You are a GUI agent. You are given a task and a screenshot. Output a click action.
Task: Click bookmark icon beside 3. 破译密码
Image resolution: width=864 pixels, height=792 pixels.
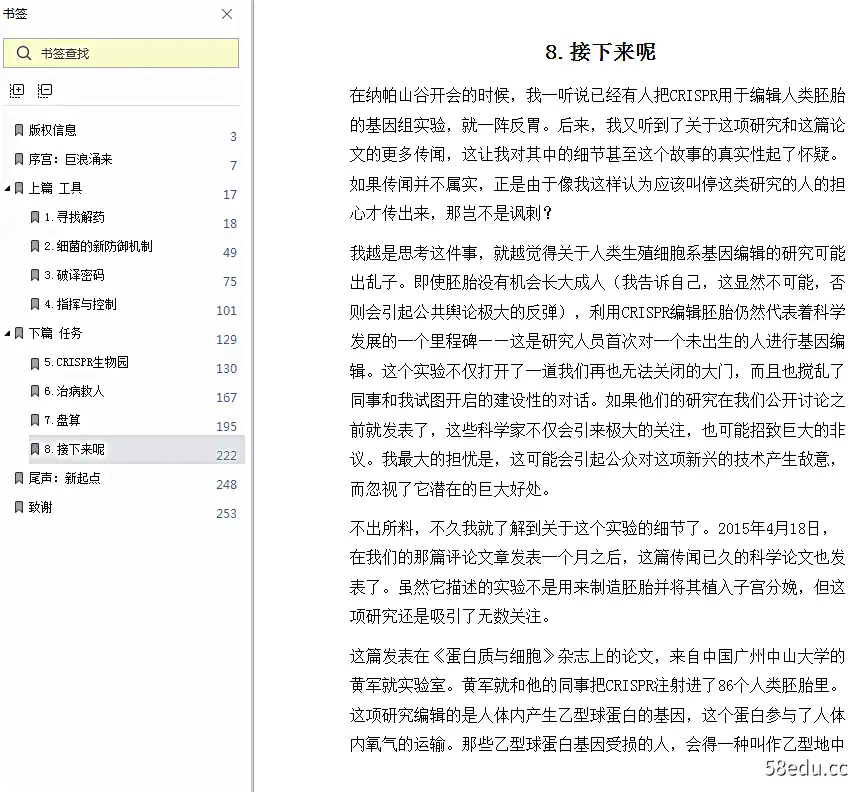[x=35, y=275]
